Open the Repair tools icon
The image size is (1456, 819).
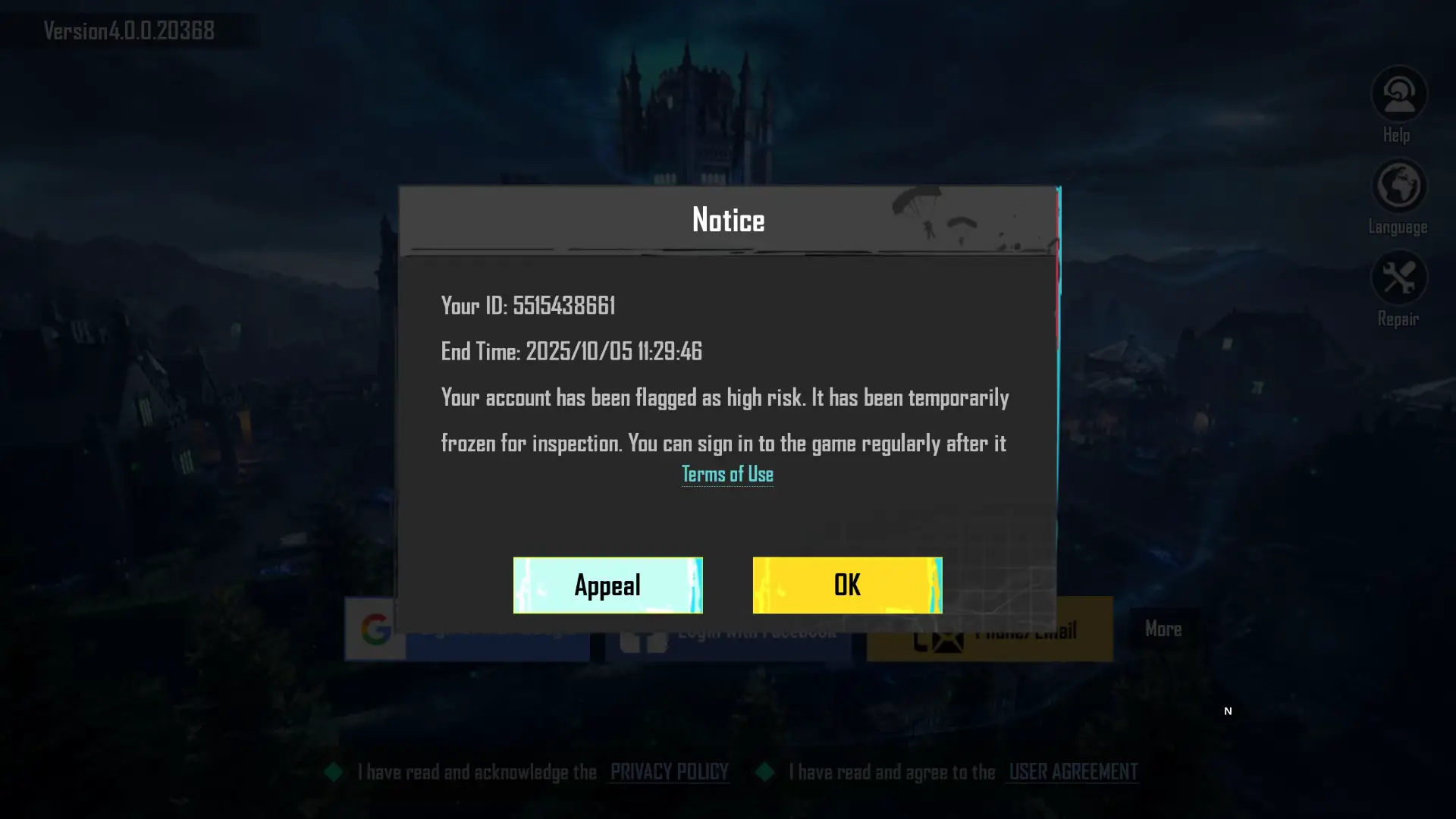point(1398,278)
